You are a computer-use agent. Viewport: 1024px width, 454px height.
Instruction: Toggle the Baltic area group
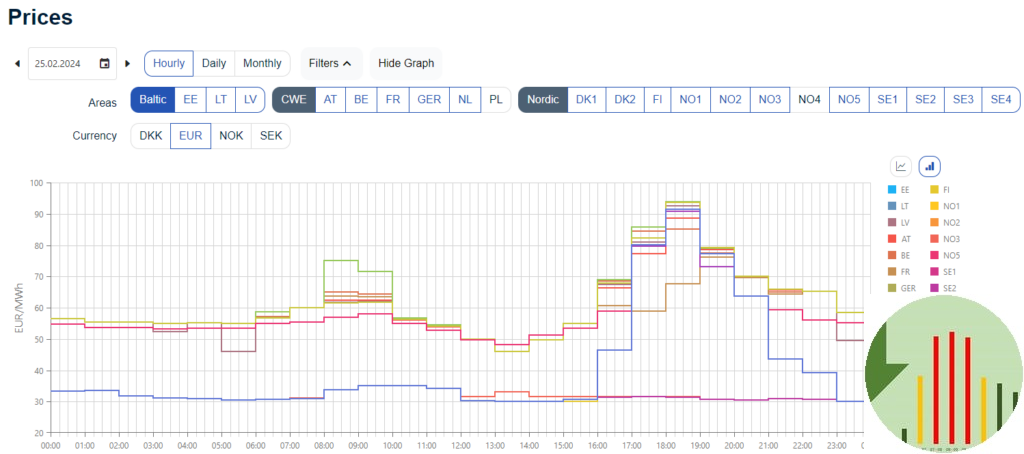pyautogui.click(x=153, y=100)
